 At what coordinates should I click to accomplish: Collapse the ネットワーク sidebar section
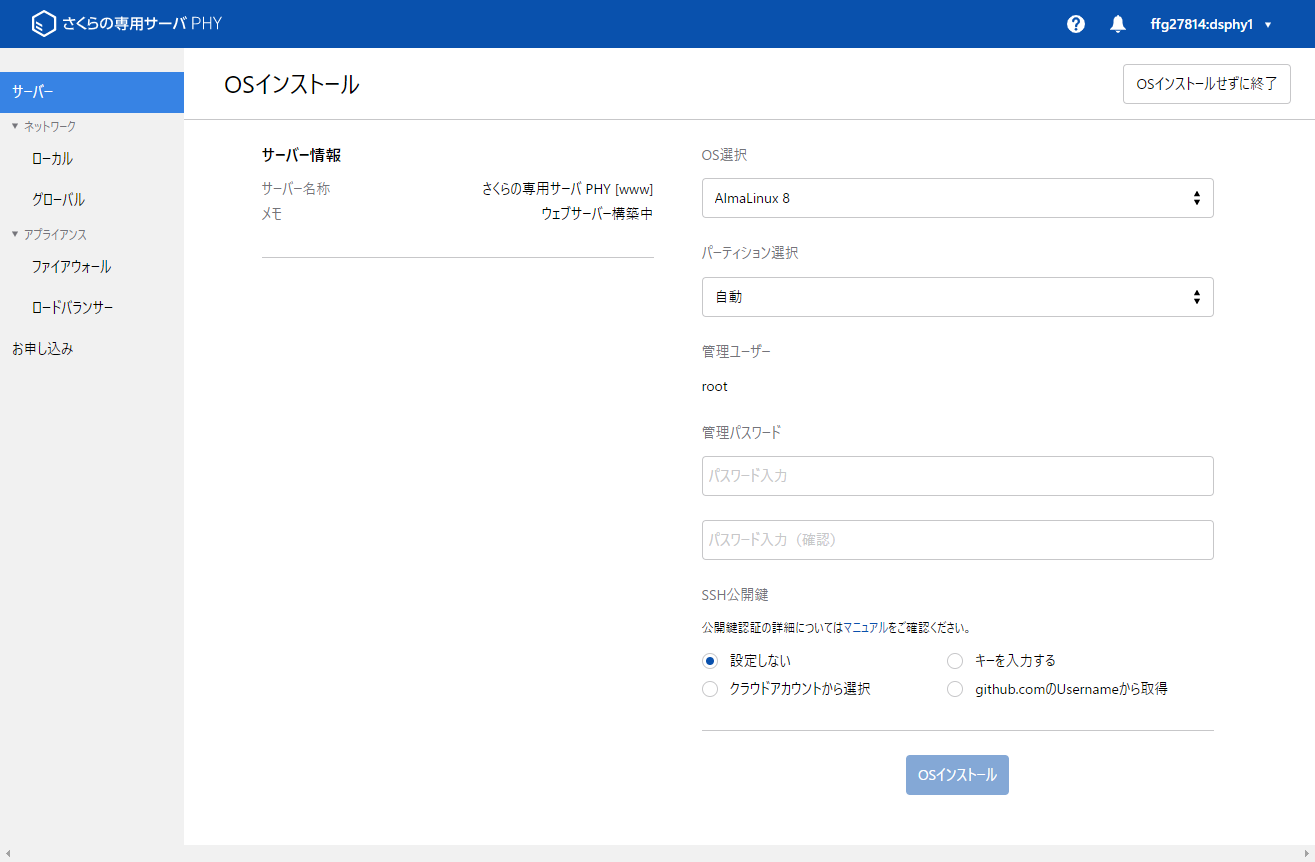tap(15, 126)
